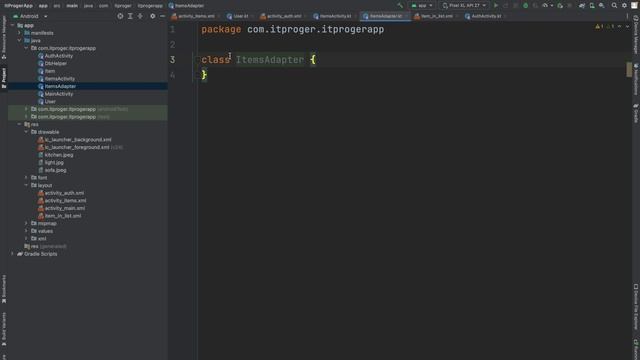640x360 pixels.
Task: Click the Sync Project with Gradle Files icon
Action: click(582, 5)
